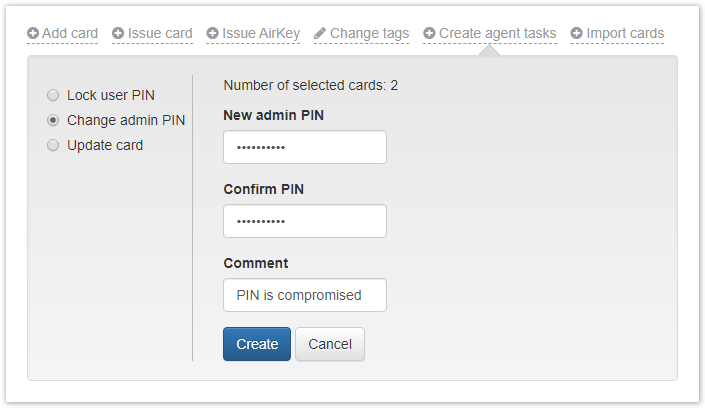This screenshot has height=408, width=705.
Task: Focus the Confirm PIN field
Action: (x=305, y=221)
